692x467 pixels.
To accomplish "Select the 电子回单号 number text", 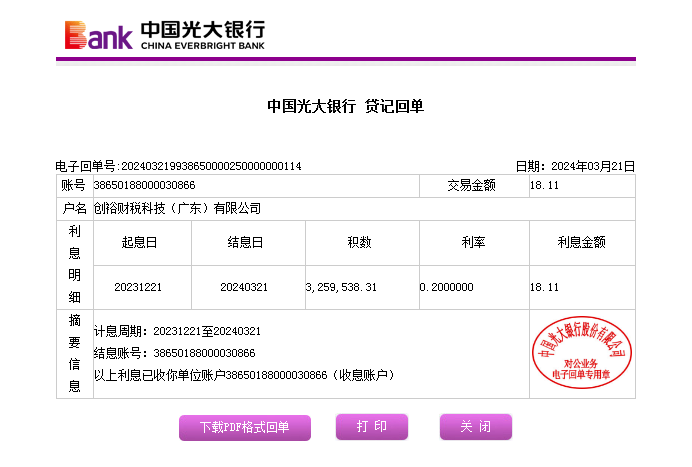I will pyautogui.click(x=211, y=166).
